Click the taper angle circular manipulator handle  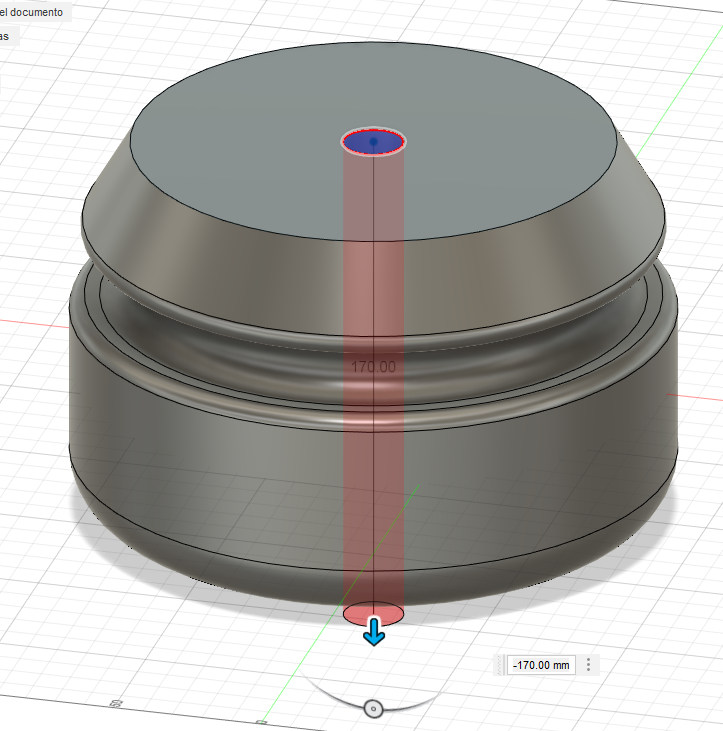click(373, 709)
